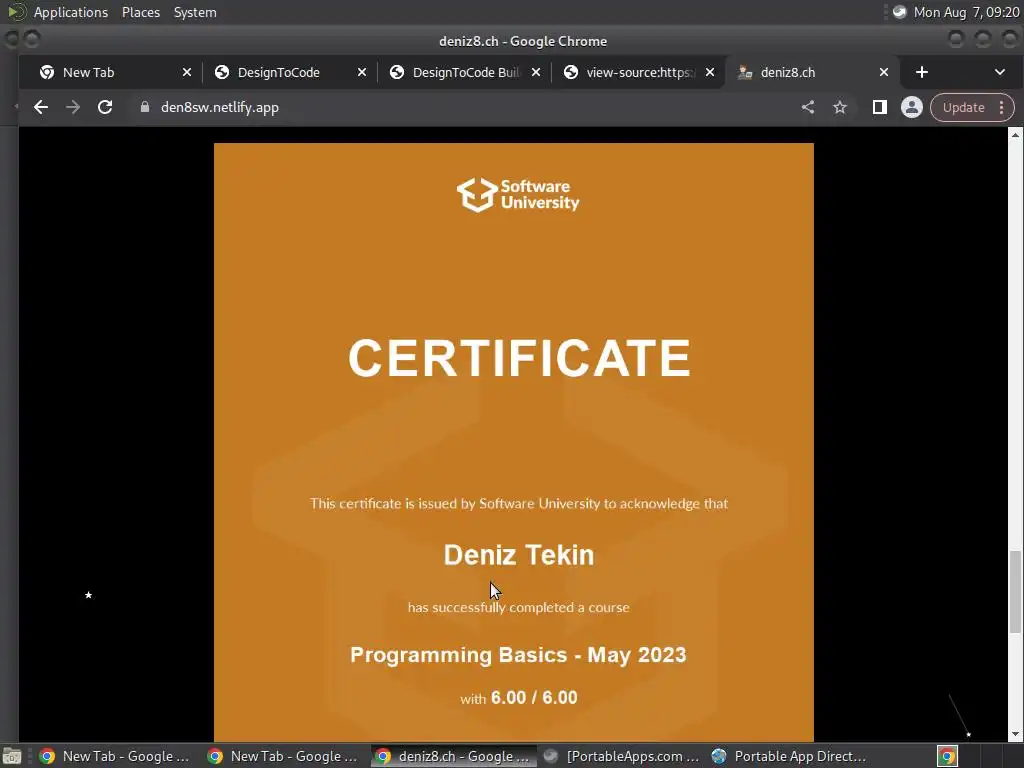
Task: Click the issued by Software University sentence
Action: click(x=519, y=504)
